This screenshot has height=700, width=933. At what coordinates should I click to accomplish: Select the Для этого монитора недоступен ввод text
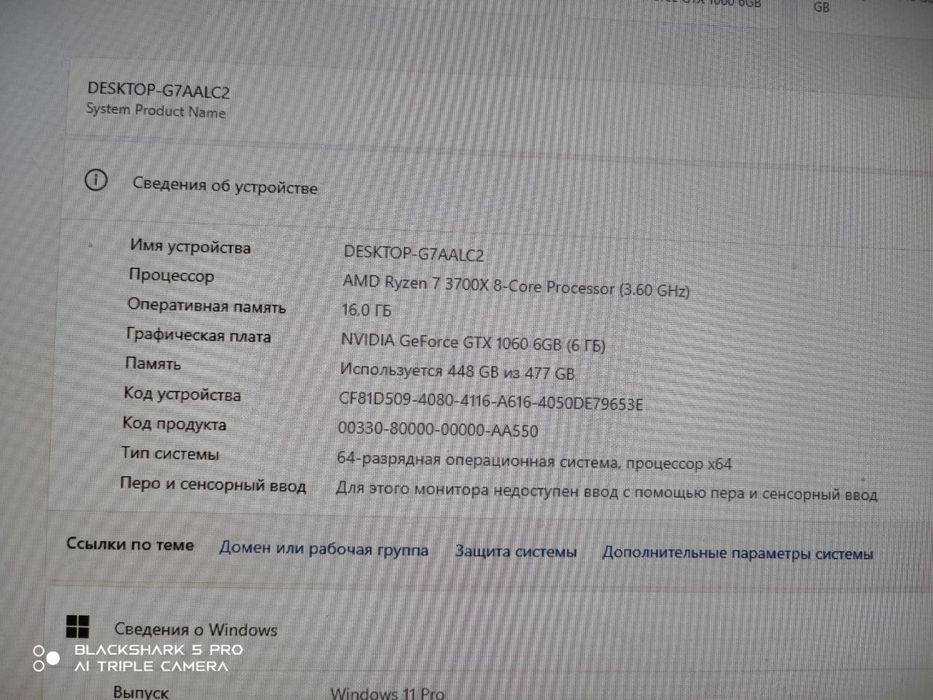click(607, 492)
